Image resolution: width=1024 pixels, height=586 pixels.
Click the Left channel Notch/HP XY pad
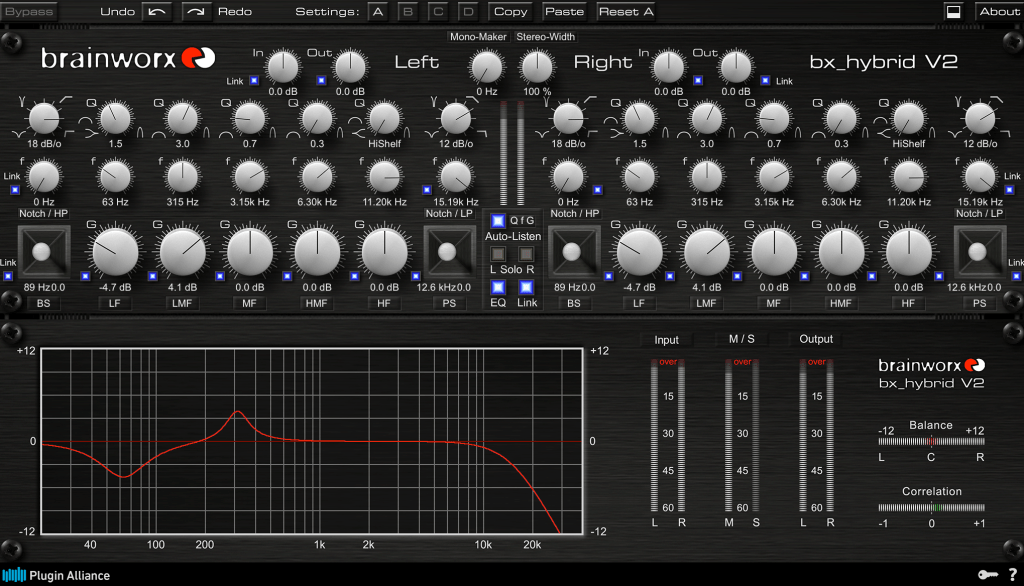[x=41, y=252]
